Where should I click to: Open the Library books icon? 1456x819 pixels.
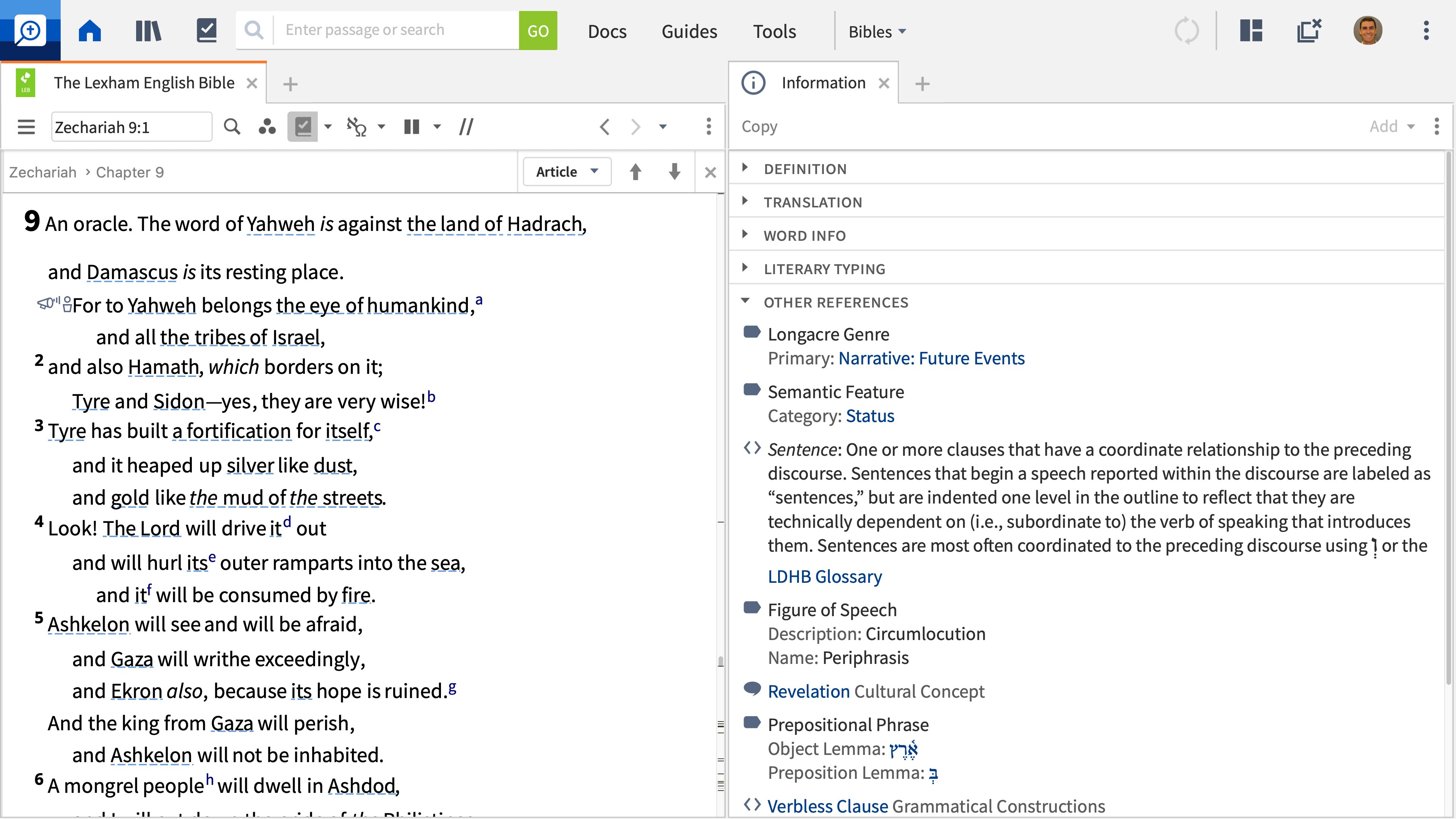[148, 30]
